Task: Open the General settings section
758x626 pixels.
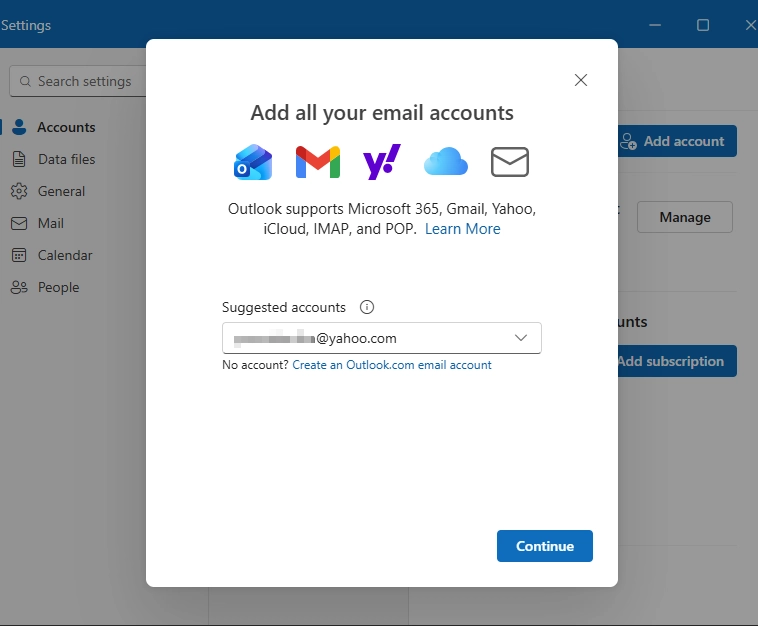Action: click(x=61, y=191)
